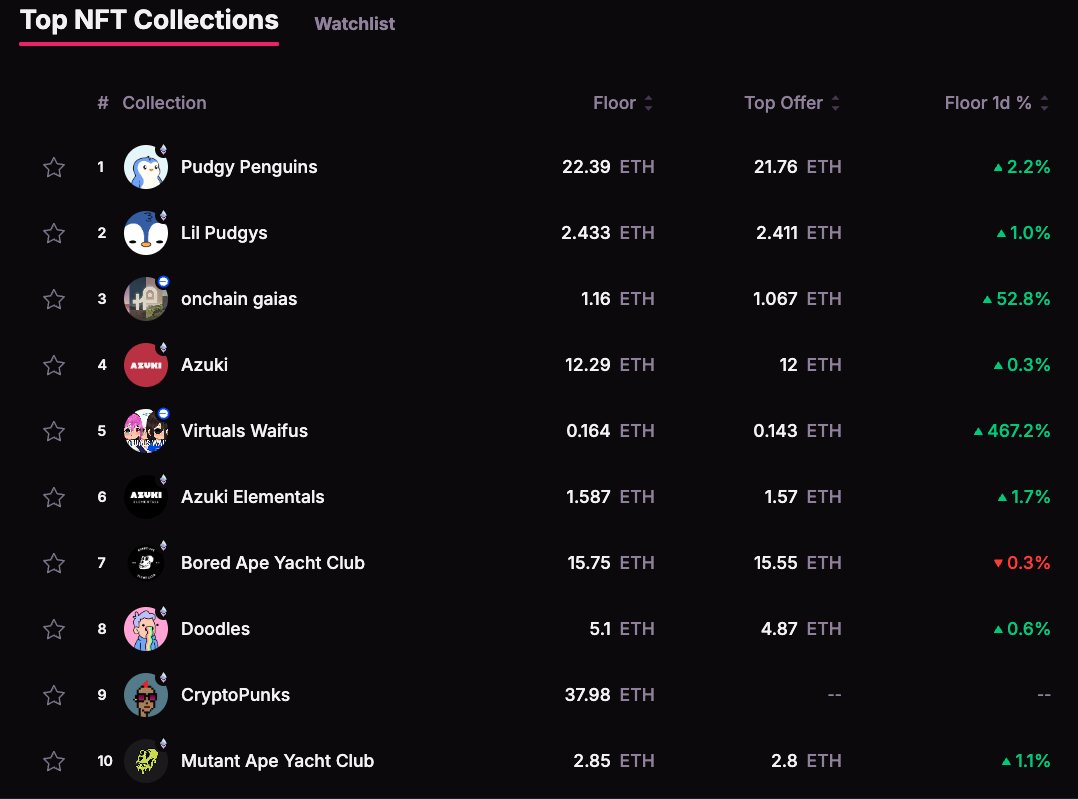Viewport: 1078px width, 799px height.
Task: Open onchain gaias collection name
Action: [239, 299]
